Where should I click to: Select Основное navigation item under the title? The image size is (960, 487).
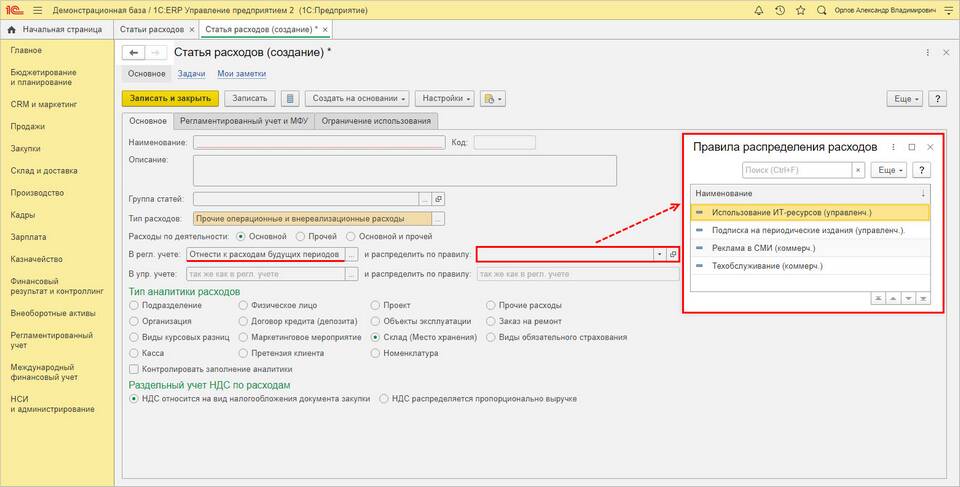pyautogui.click(x=146, y=74)
